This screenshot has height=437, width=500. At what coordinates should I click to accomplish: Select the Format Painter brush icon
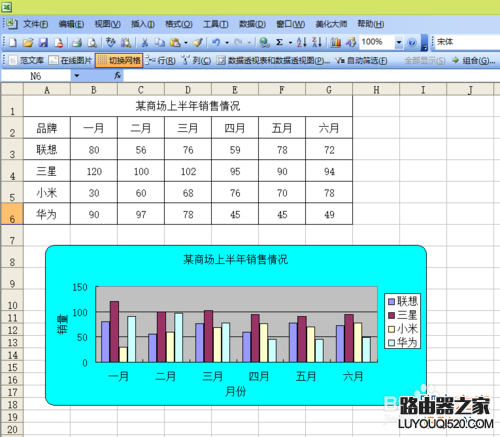point(198,42)
